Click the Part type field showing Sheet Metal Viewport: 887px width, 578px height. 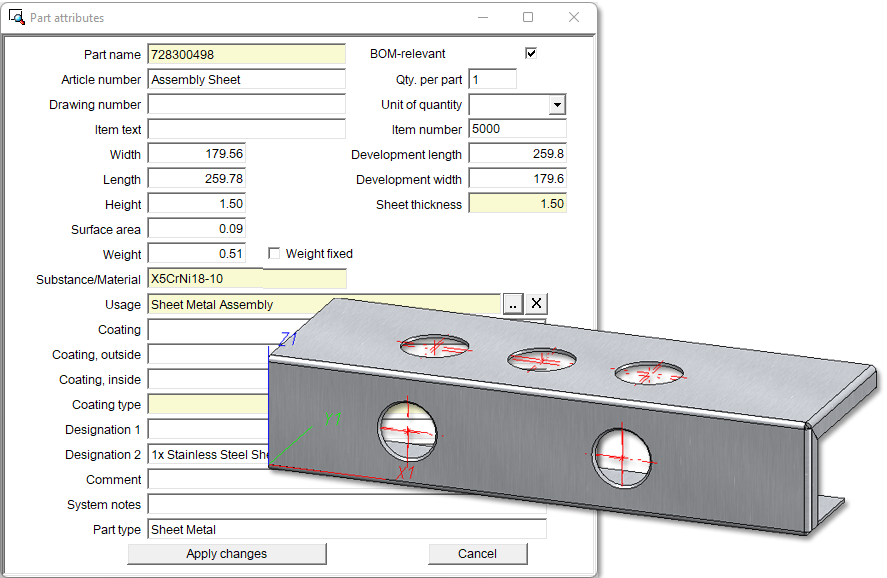click(347, 529)
